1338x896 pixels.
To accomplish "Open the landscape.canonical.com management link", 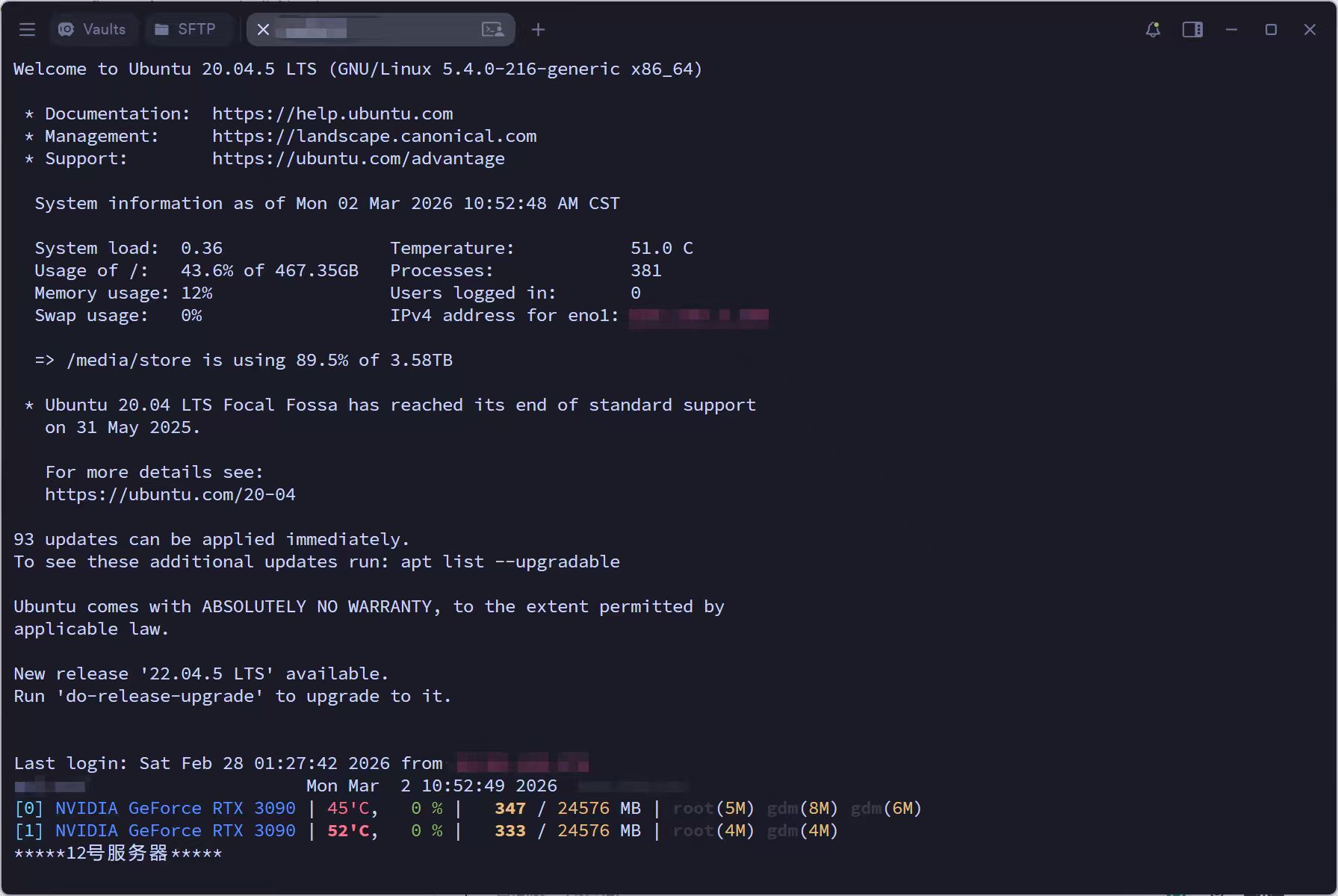I will click(x=374, y=137).
